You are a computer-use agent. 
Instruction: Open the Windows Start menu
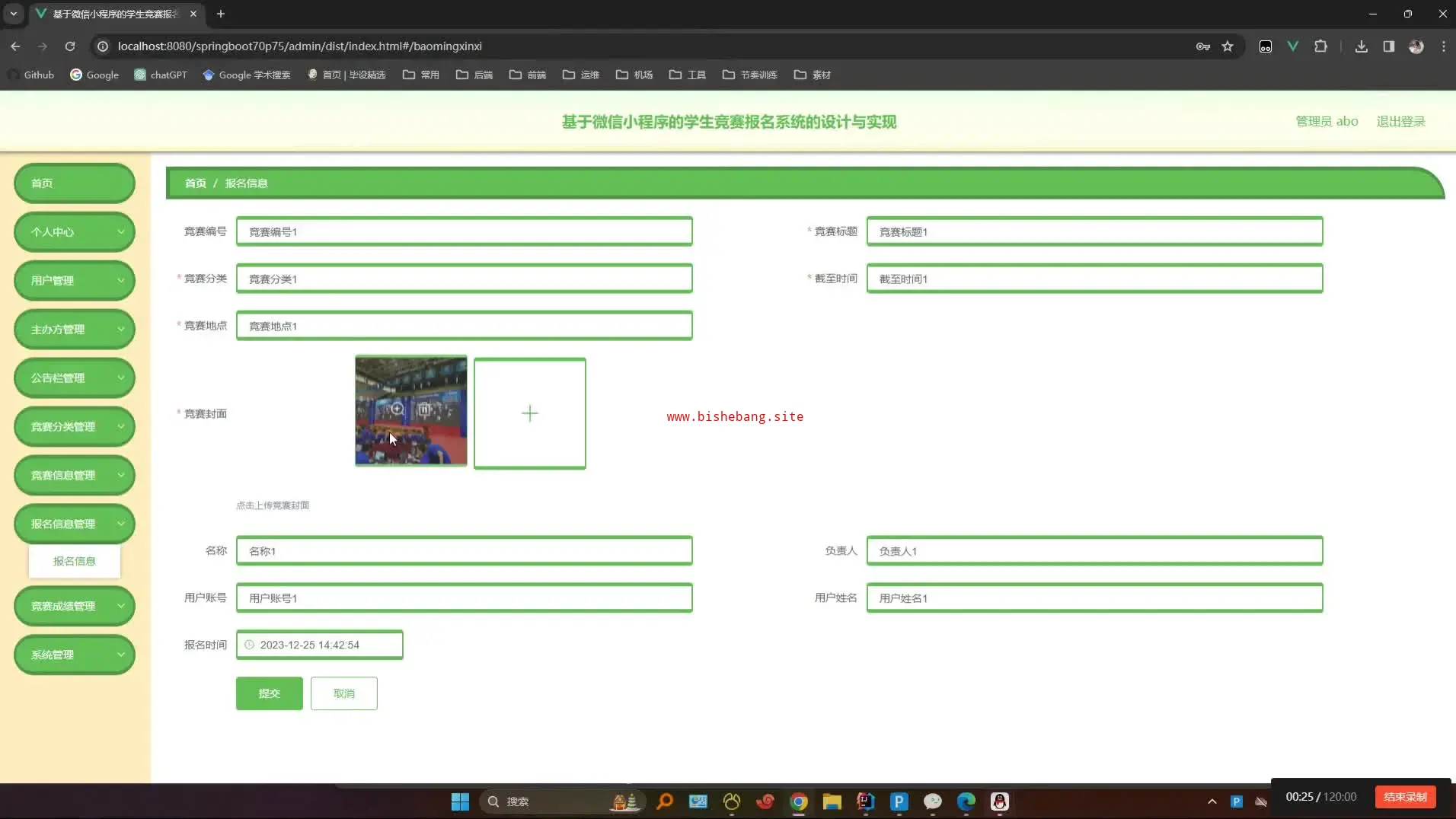tap(460, 801)
